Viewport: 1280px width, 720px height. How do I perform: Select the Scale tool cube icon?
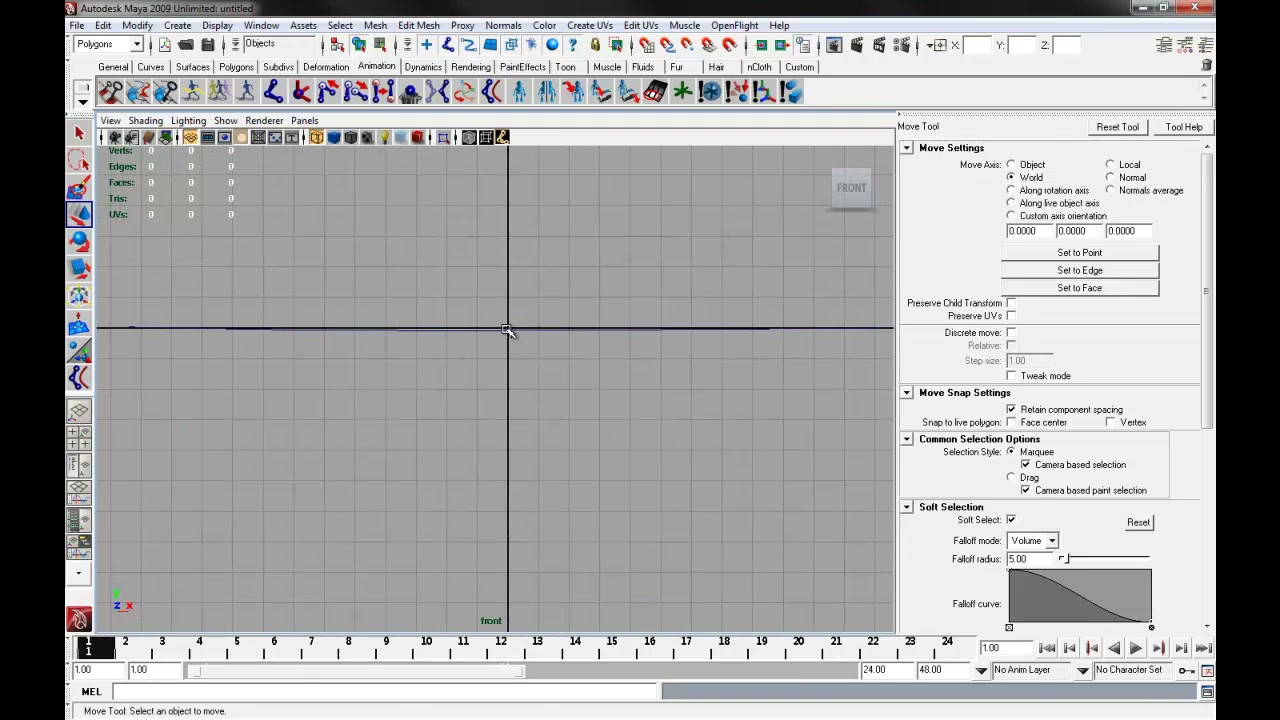click(79, 268)
